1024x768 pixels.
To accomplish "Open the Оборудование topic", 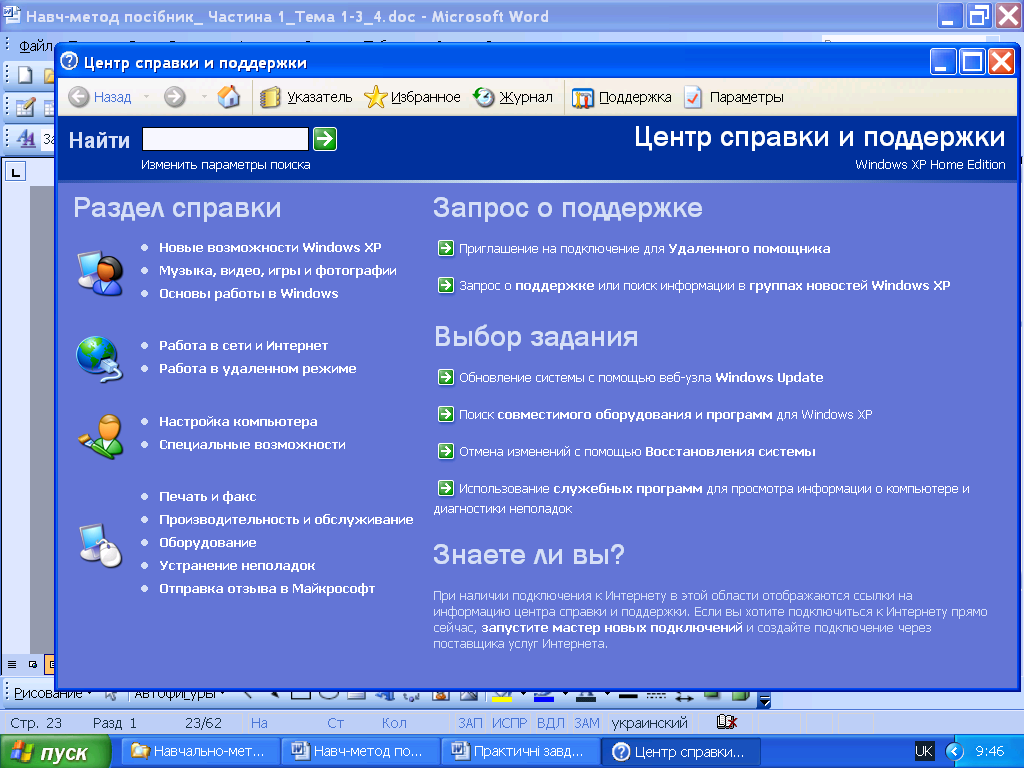I will click(x=208, y=542).
